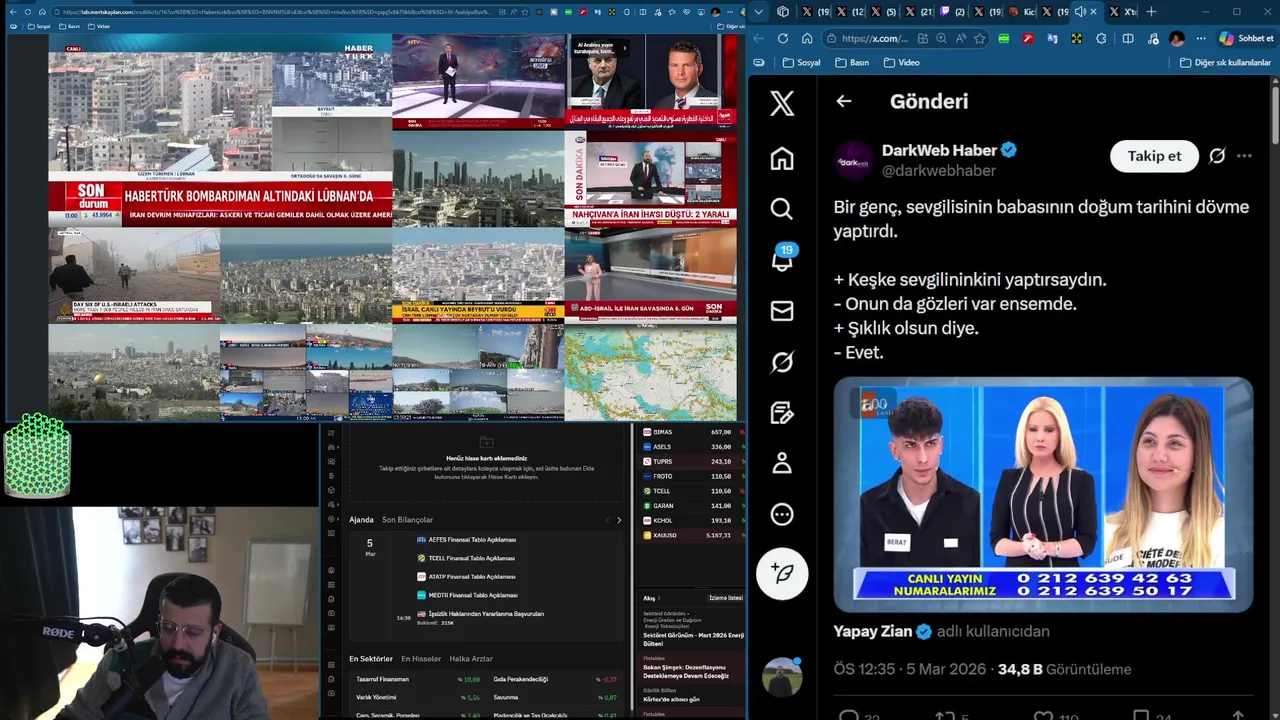This screenshot has height=720, width=1280.
Task: Go to previous agenda page arrow
Action: [x=607, y=520]
